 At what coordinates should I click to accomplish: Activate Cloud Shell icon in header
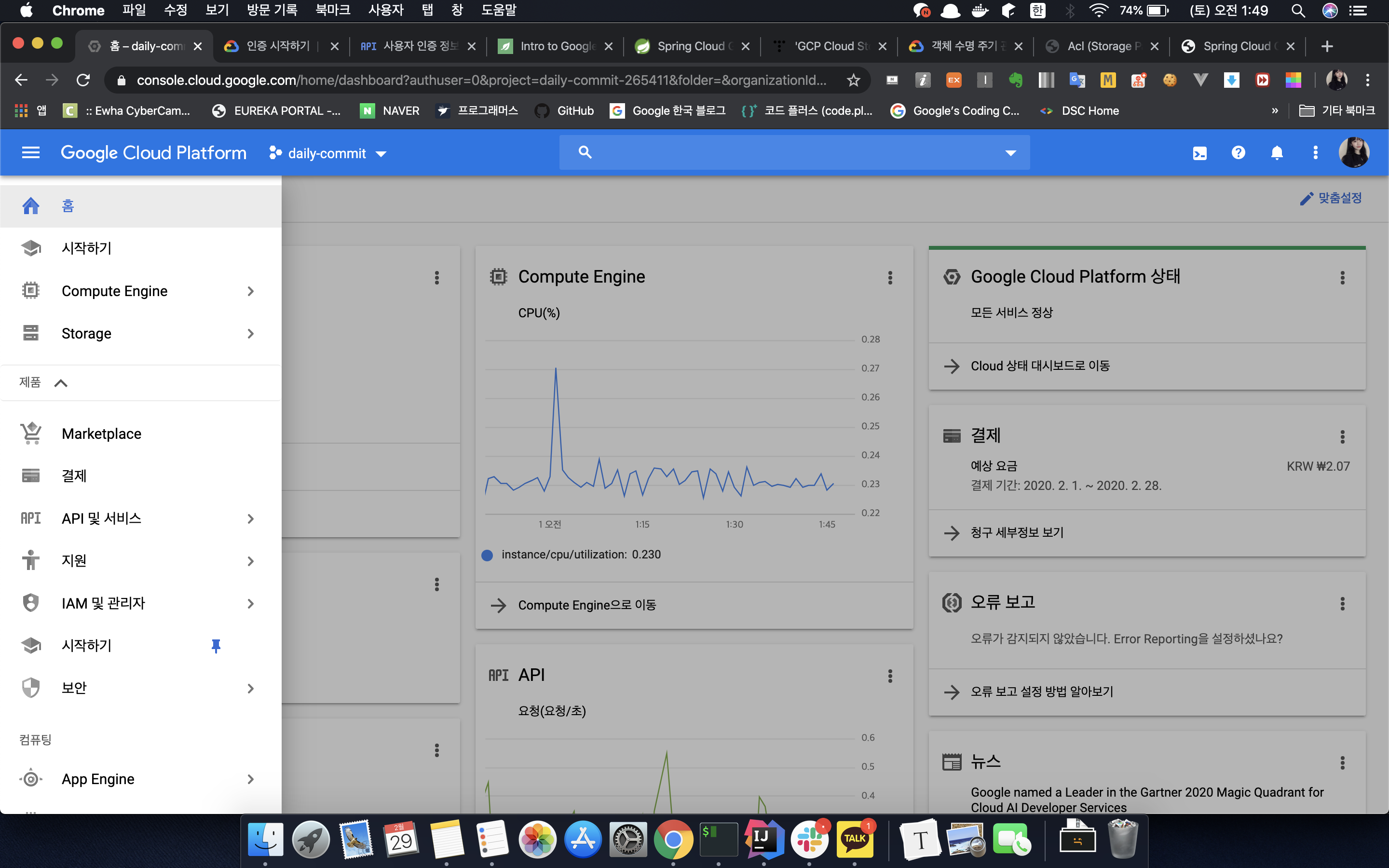tap(1199, 153)
